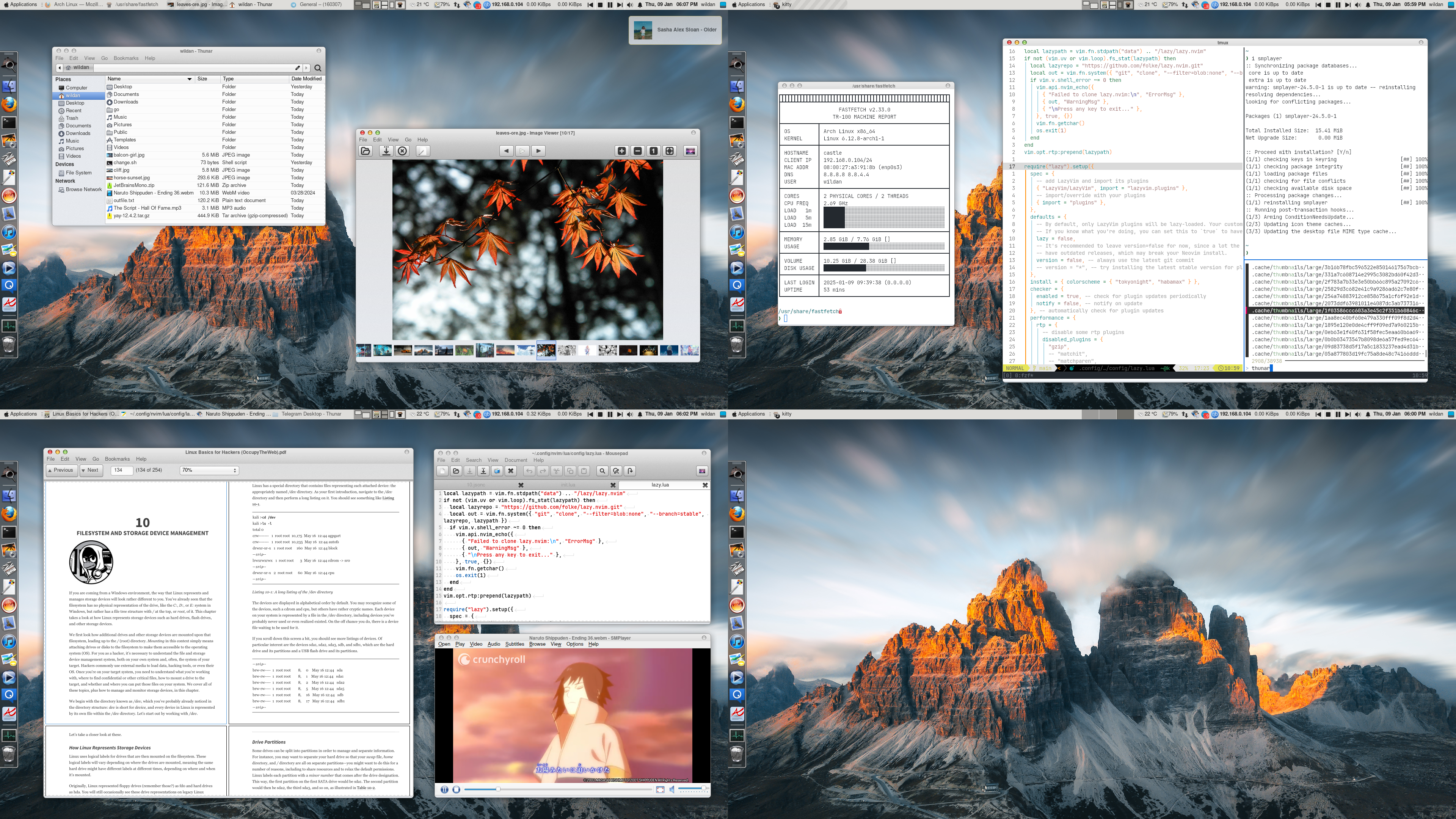This screenshot has height=819, width=1456.
Task: Click Zoom In plus icon in Image Viewer
Action: [622, 151]
